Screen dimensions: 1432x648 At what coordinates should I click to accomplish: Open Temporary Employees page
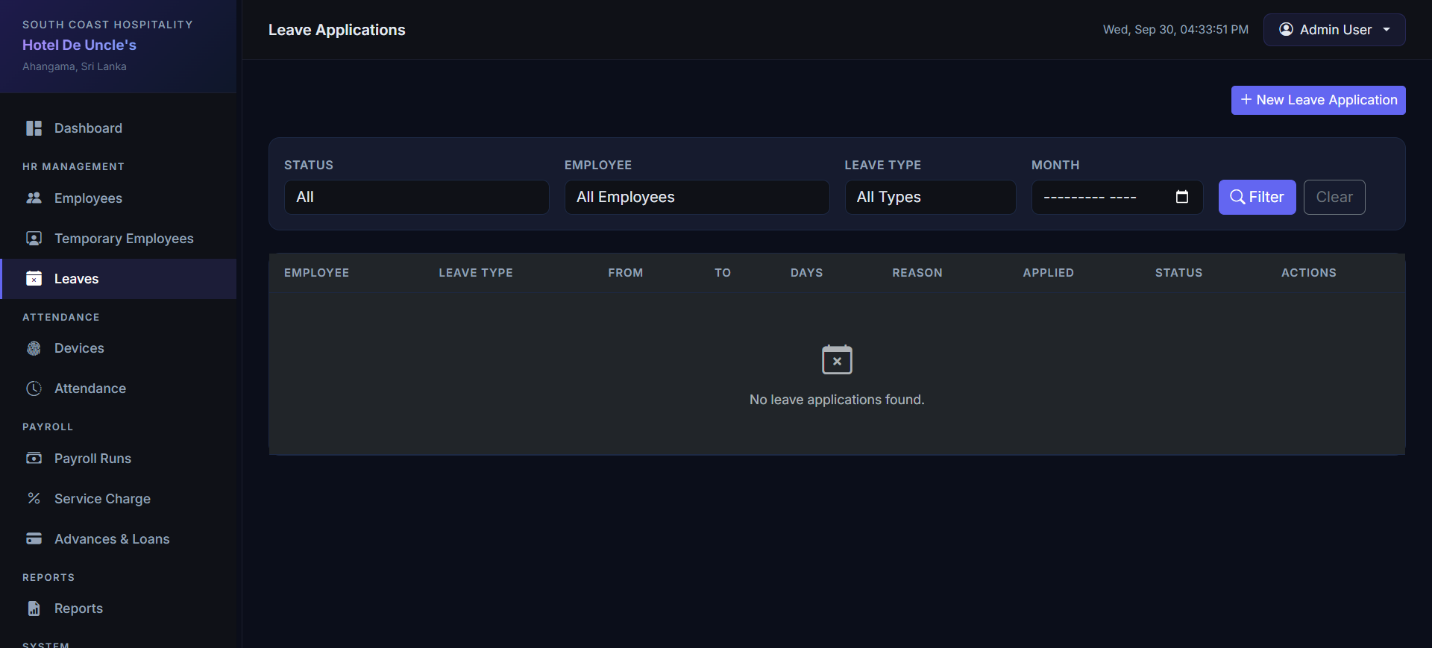(118, 238)
